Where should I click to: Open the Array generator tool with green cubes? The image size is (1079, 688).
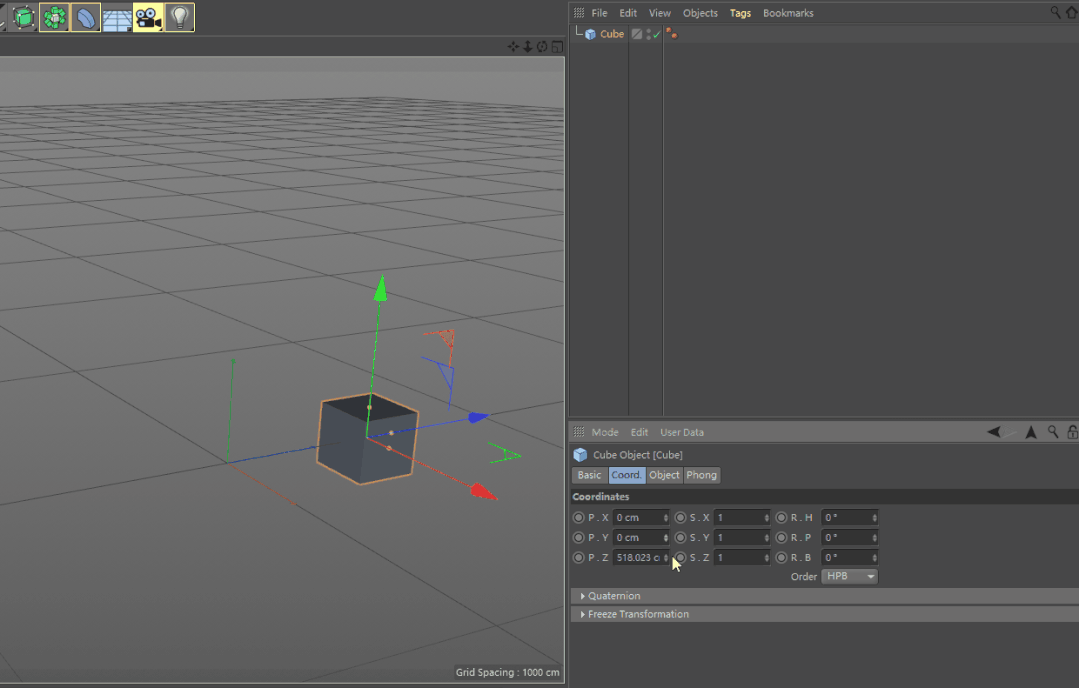54,17
